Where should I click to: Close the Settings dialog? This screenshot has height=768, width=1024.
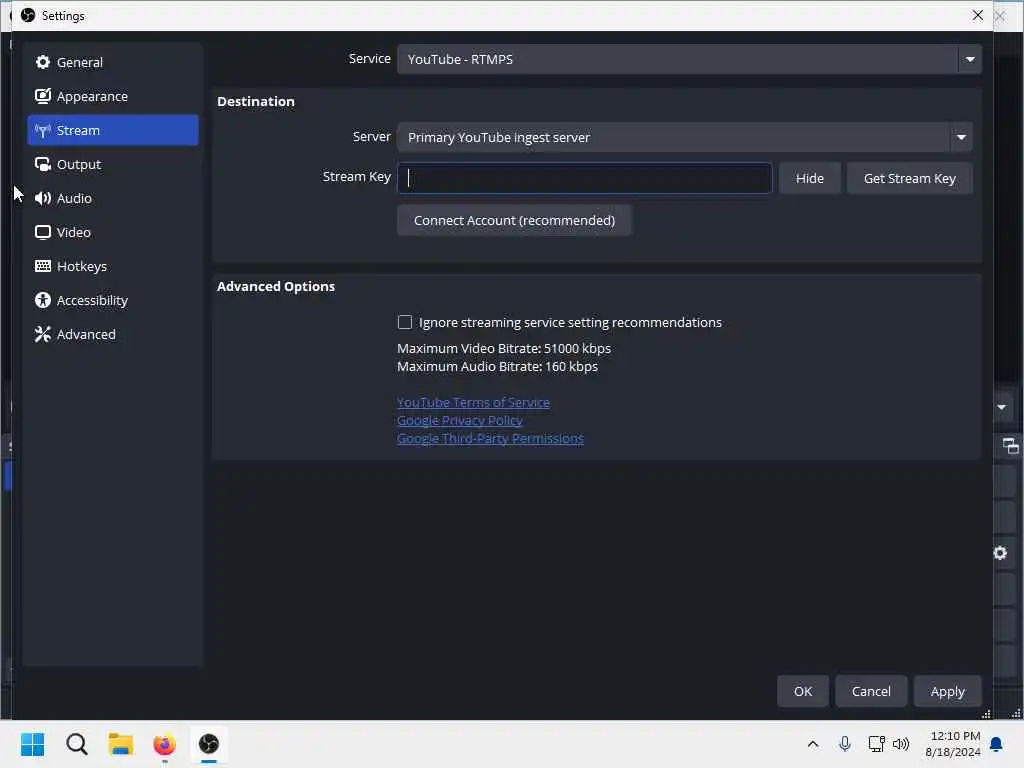pyautogui.click(x=977, y=15)
